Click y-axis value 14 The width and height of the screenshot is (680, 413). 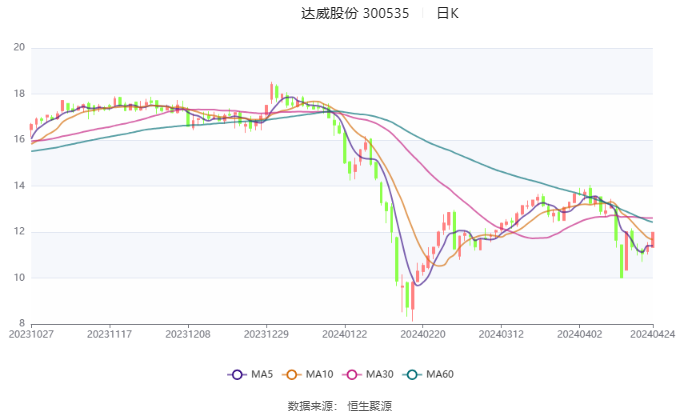click(19, 185)
